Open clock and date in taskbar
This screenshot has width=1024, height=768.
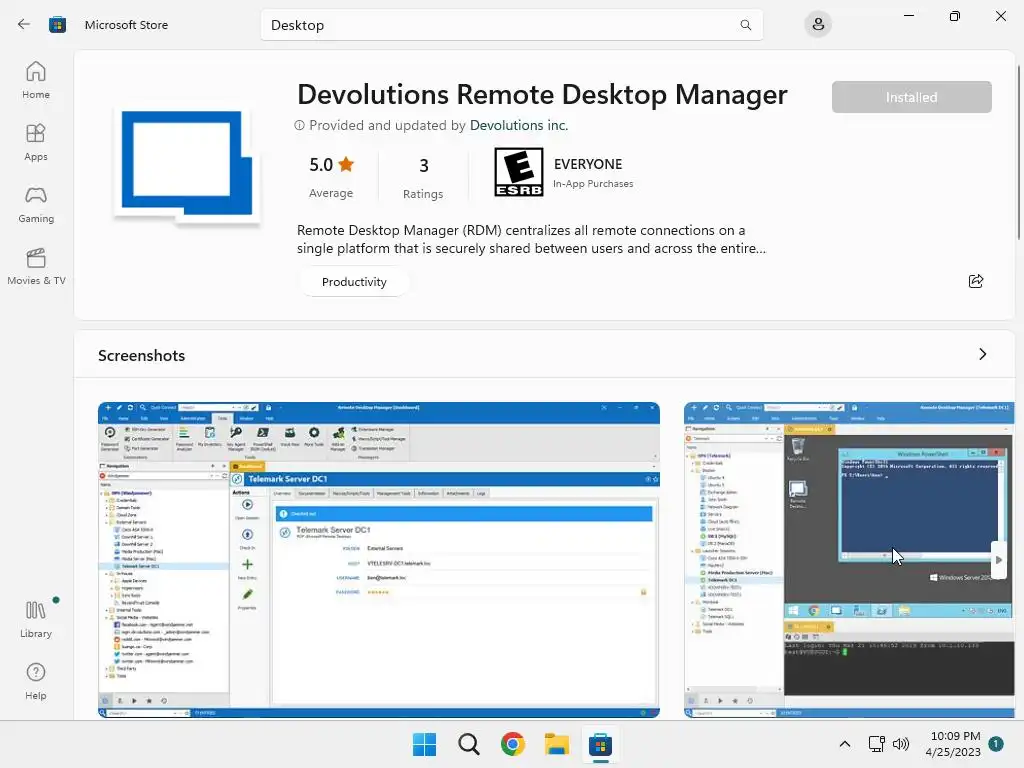[x=953, y=744]
